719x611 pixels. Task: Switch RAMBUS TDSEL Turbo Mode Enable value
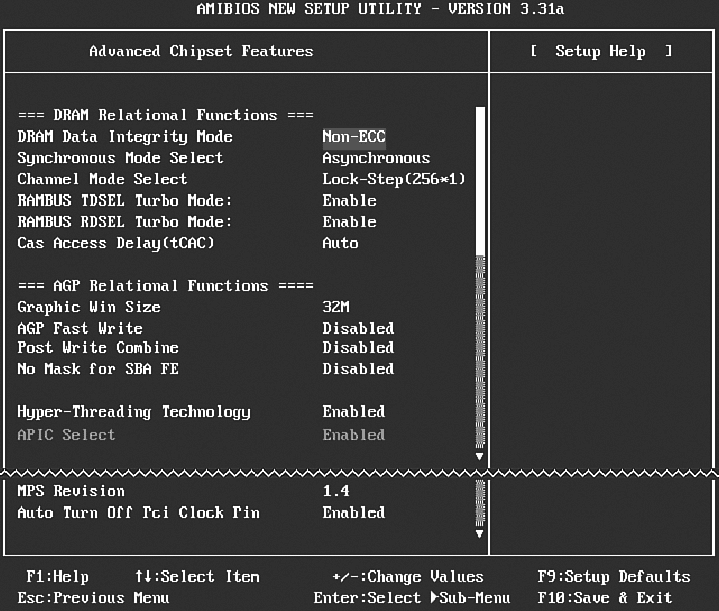(x=349, y=200)
